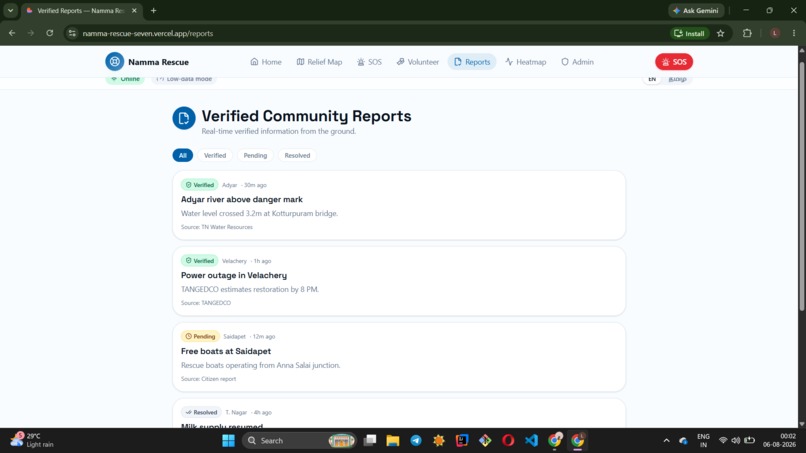Open the Volunteer page
The height and width of the screenshot is (453, 806).
[417, 62]
